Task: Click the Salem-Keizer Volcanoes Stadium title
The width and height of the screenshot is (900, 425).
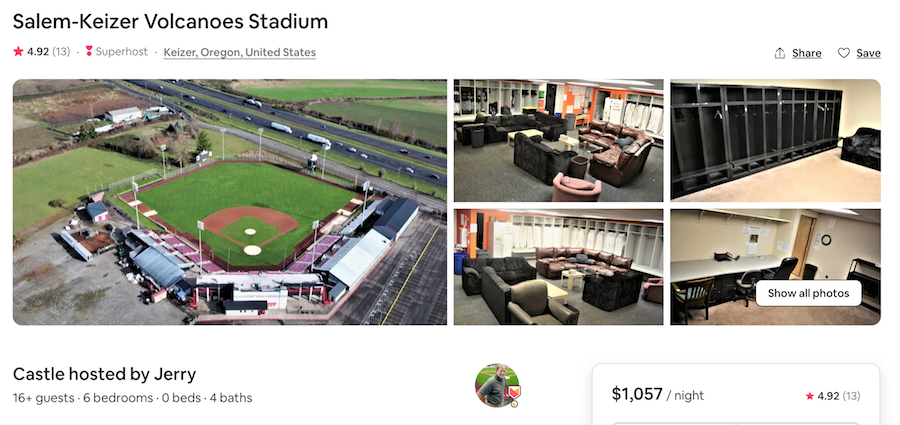Action: point(170,21)
